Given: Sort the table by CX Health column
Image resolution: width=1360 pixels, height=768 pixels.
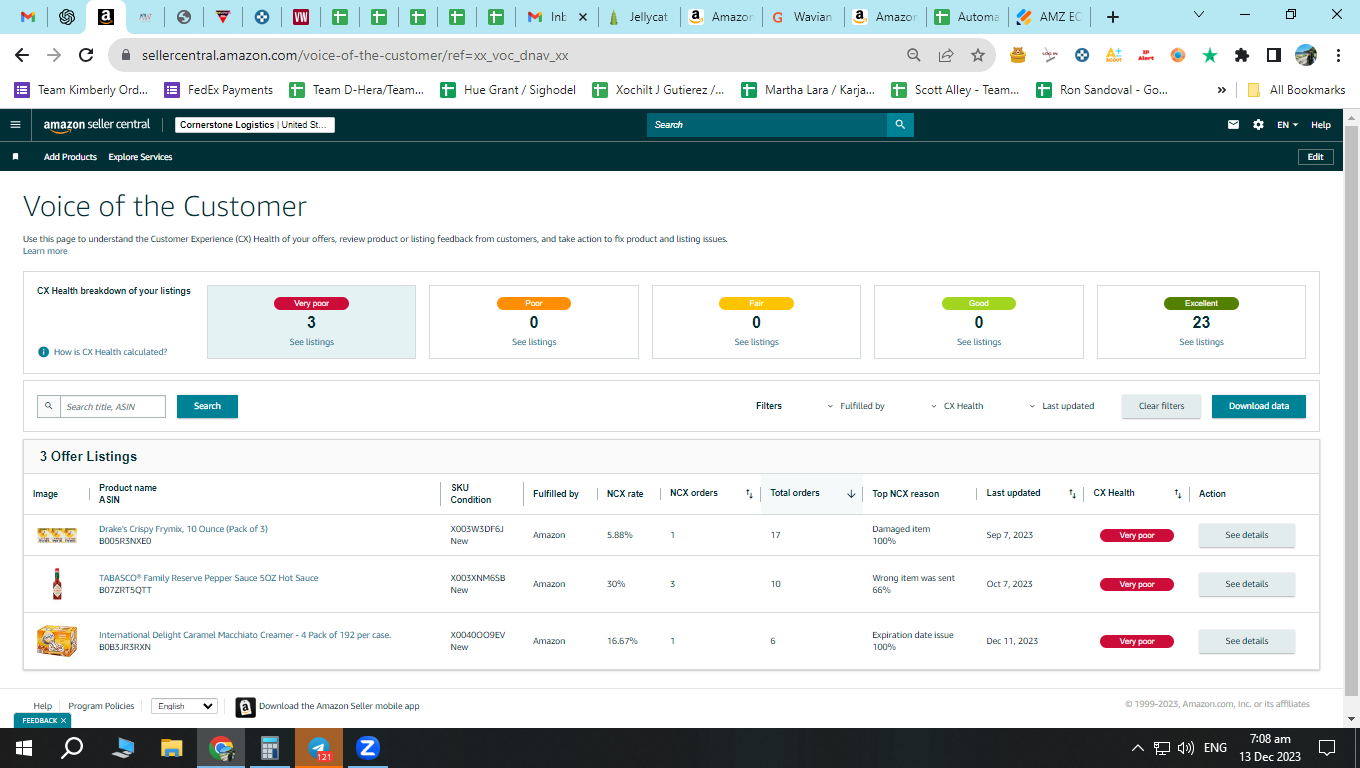Looking at the screenshot, I should coord(1177,494).
